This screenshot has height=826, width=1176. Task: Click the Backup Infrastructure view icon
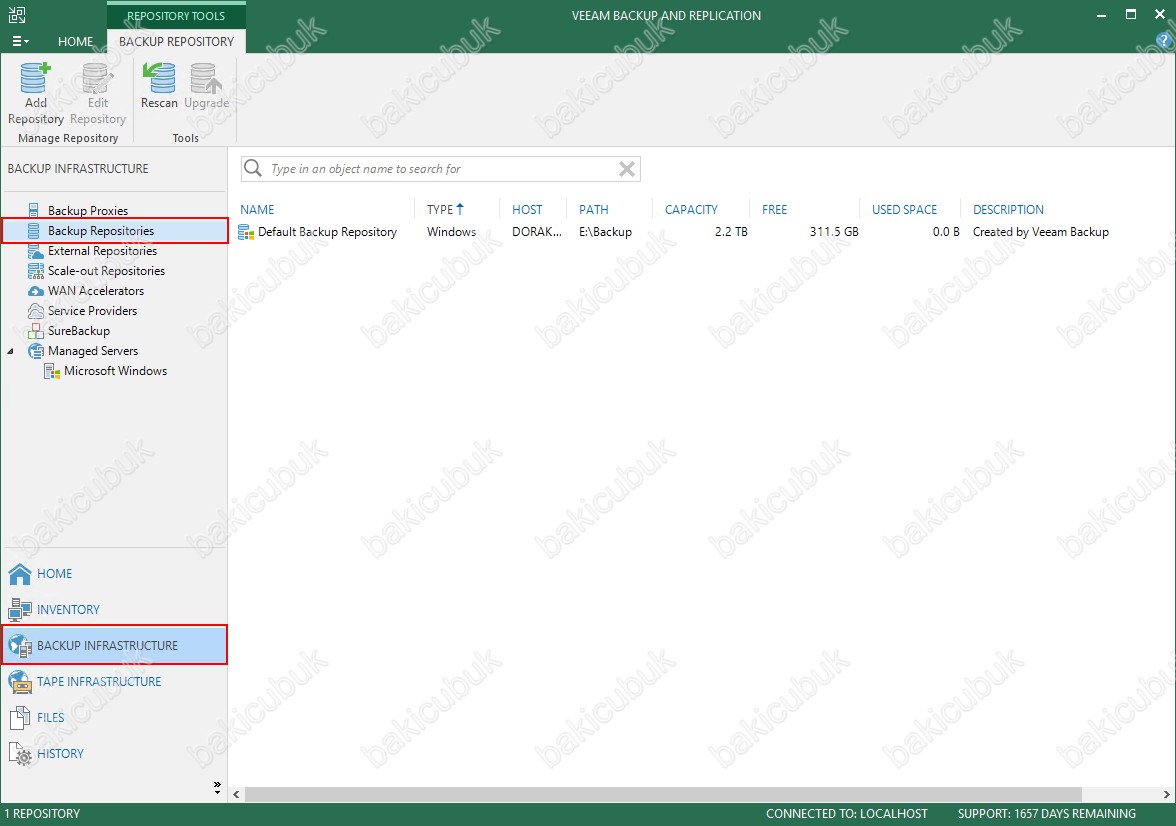pyautogui.click(x=20, y=646)
